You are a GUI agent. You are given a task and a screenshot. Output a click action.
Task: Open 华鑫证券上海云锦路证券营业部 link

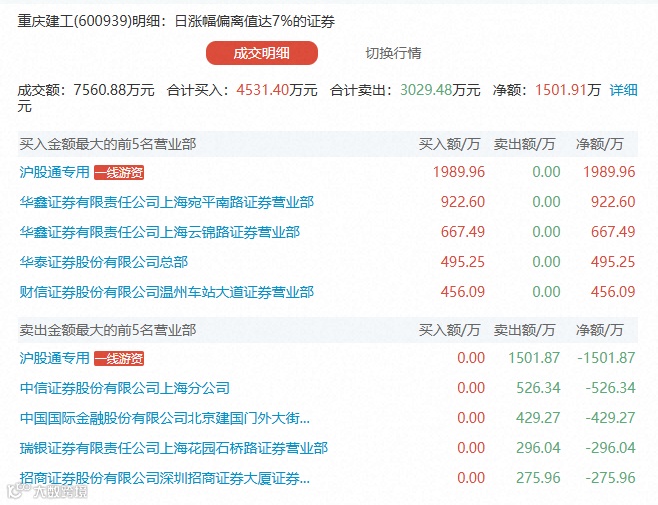159,232
